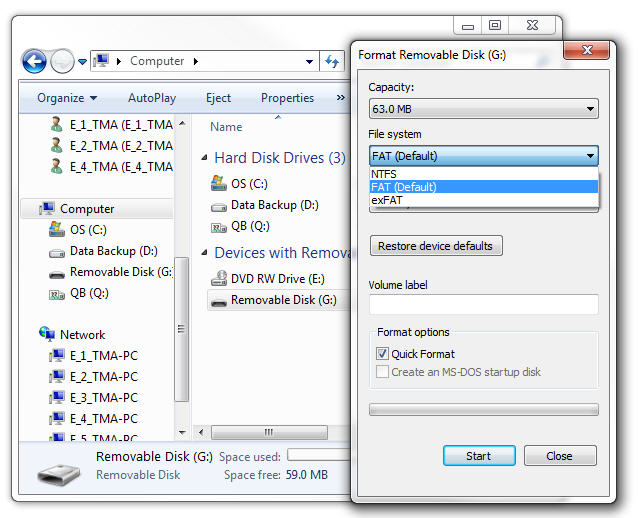
Task: Click the navigation pane vertical scrollbar thumb
Action: pyautogui.click(x=181, y=329)
